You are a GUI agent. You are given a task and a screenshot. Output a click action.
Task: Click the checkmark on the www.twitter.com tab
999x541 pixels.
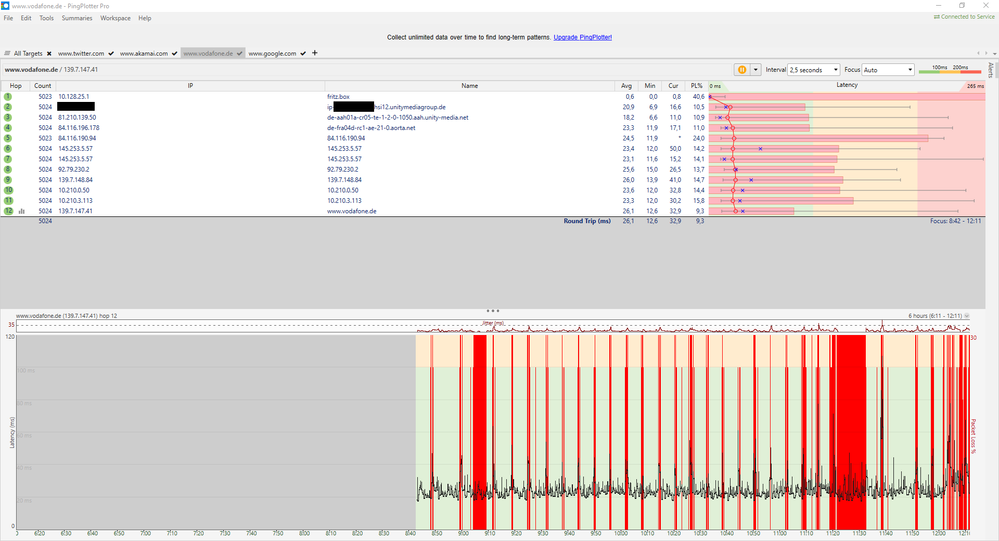click(111, 54)
